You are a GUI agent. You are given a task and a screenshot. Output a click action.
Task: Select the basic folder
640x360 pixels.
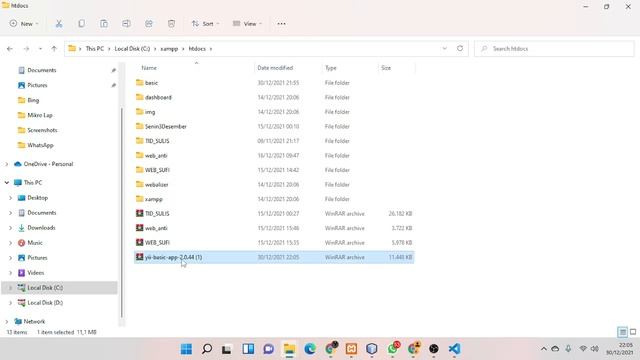click(274, 83)
